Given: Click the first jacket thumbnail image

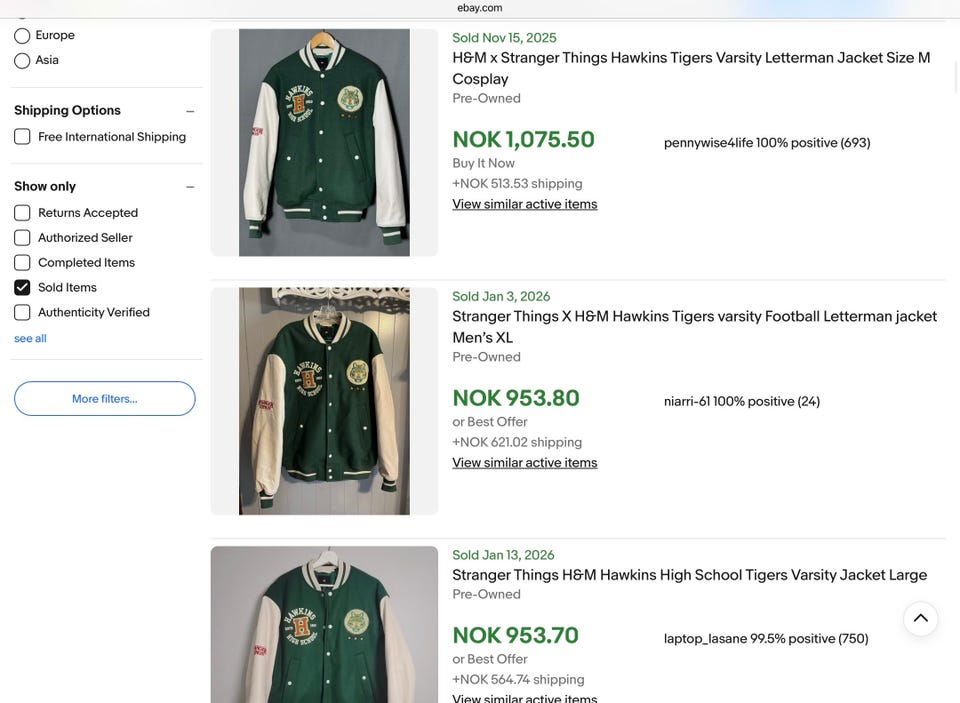Looking at the screenshot, I should point(324,142).
